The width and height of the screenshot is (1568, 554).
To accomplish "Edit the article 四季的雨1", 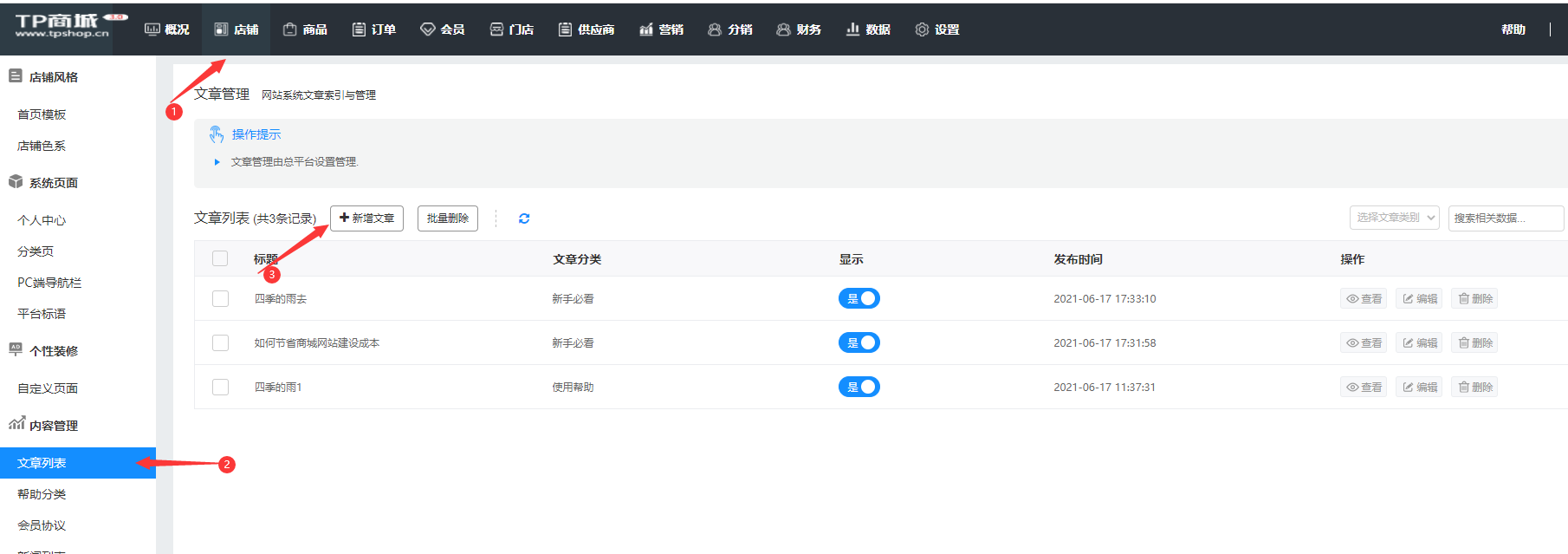I will (1419, 388).
